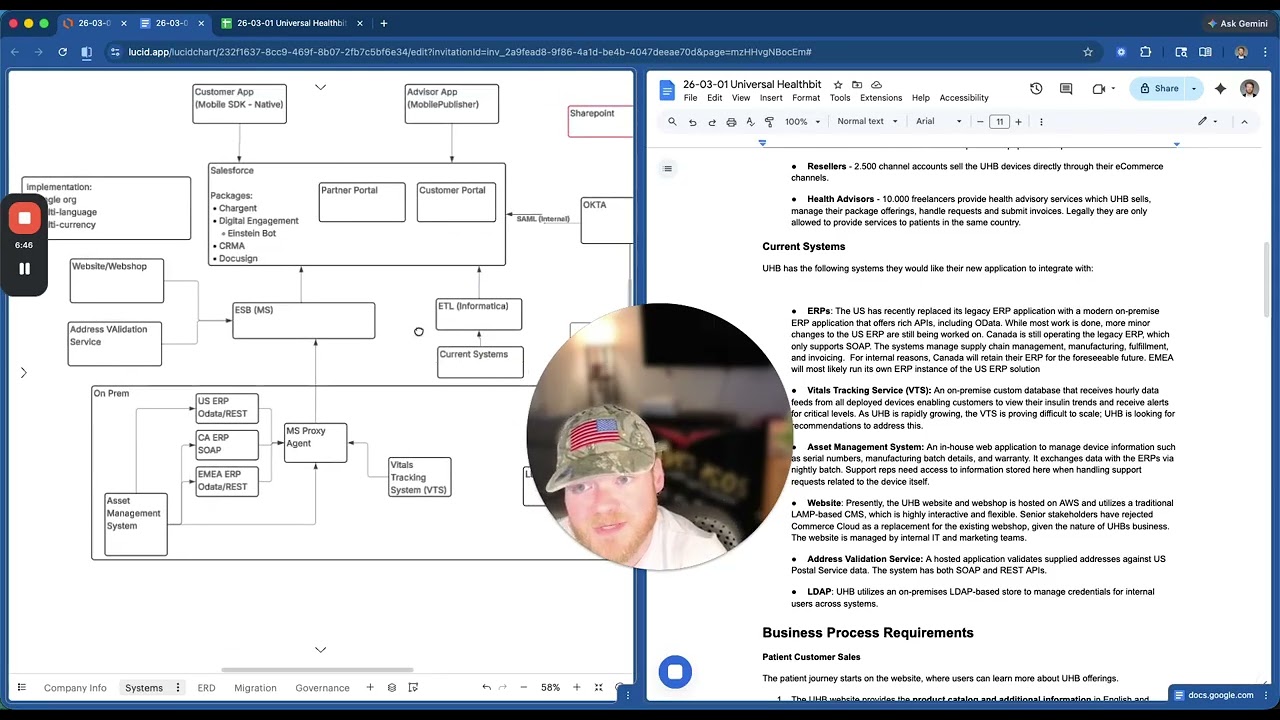Select the ETL (Informatica) shape
This screenshot has height=720, width=1280.
(479, 314)
